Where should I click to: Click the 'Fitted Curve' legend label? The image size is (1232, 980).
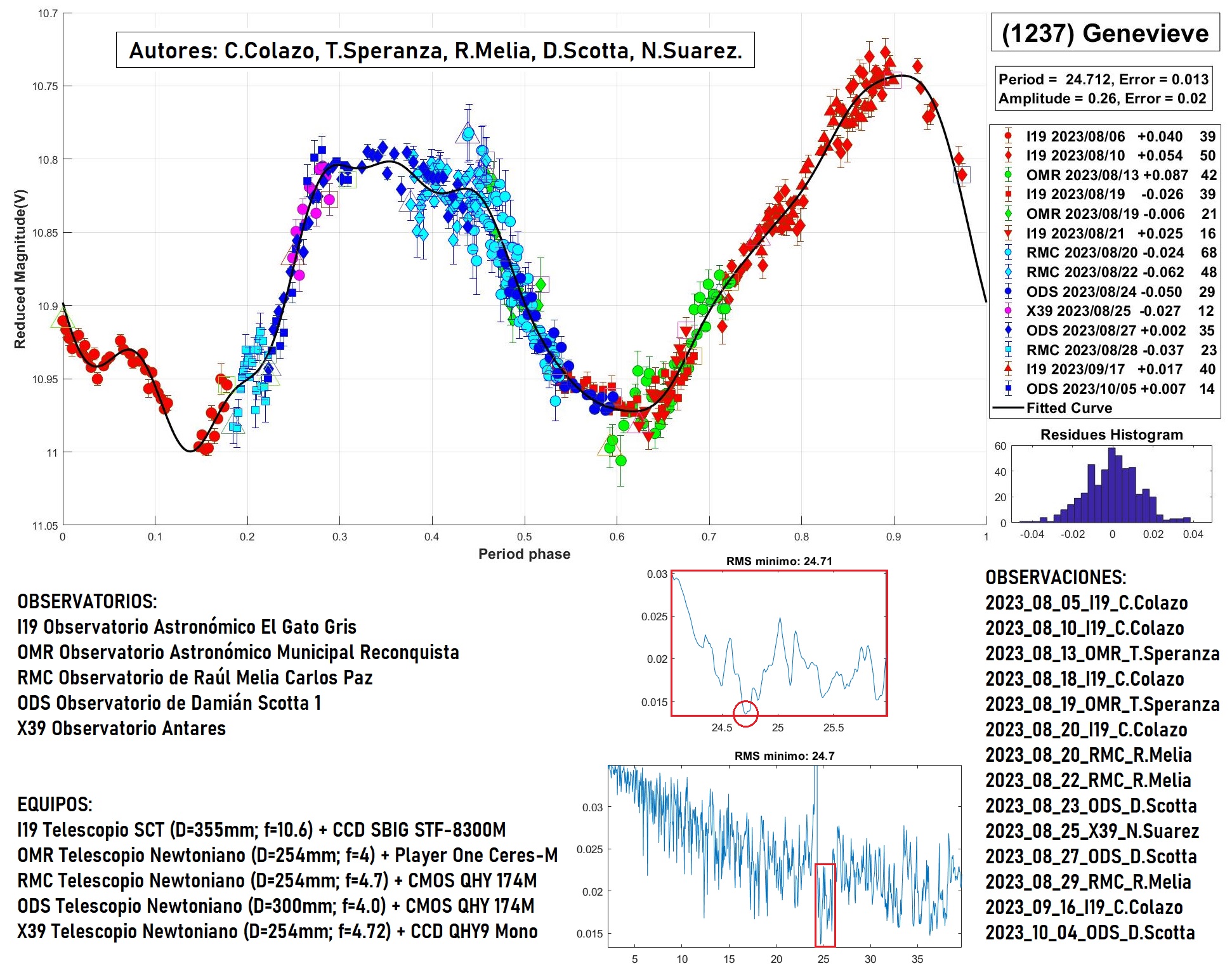coord(1070,408)
